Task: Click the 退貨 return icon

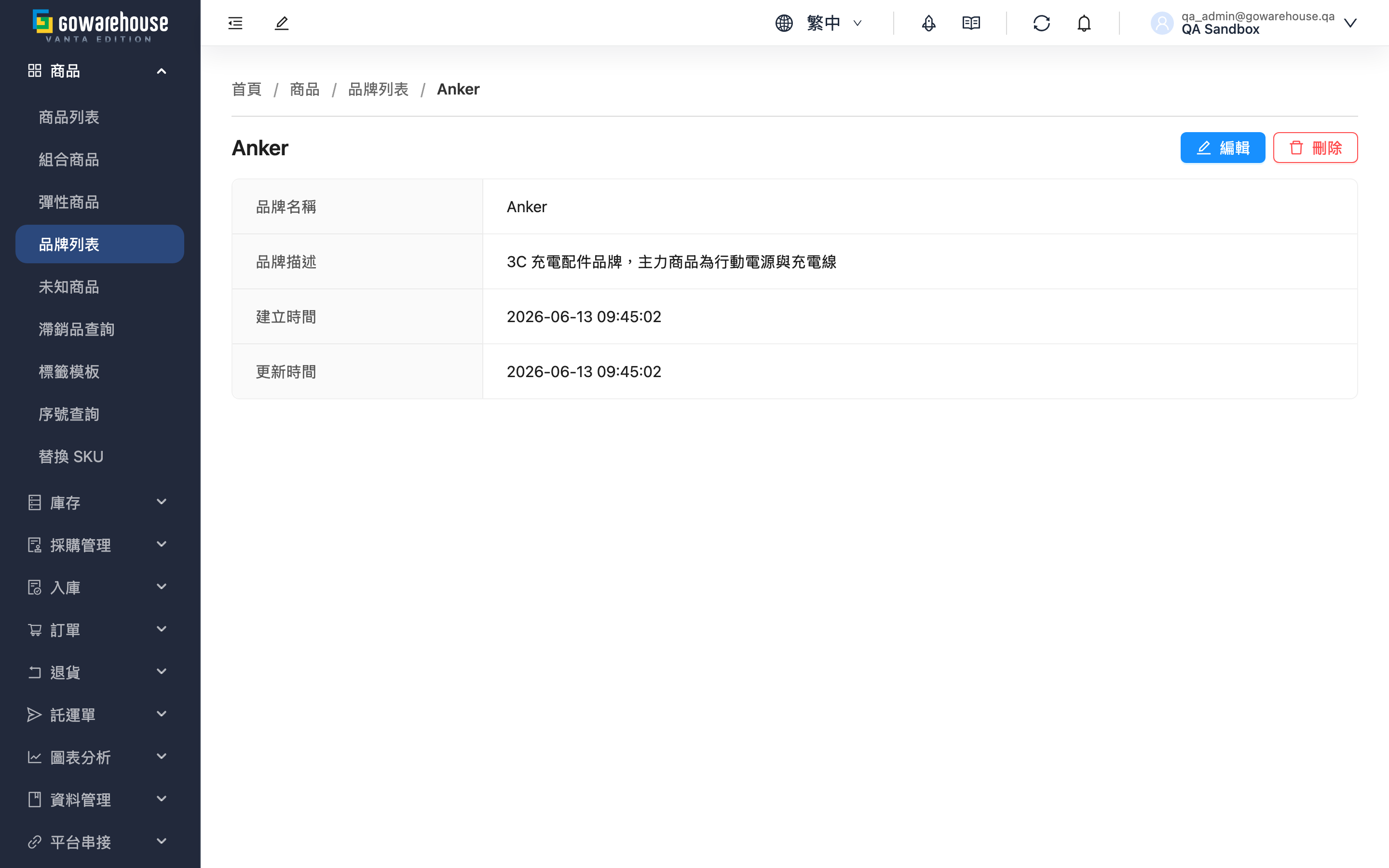Action: click(x=34, y=672)
